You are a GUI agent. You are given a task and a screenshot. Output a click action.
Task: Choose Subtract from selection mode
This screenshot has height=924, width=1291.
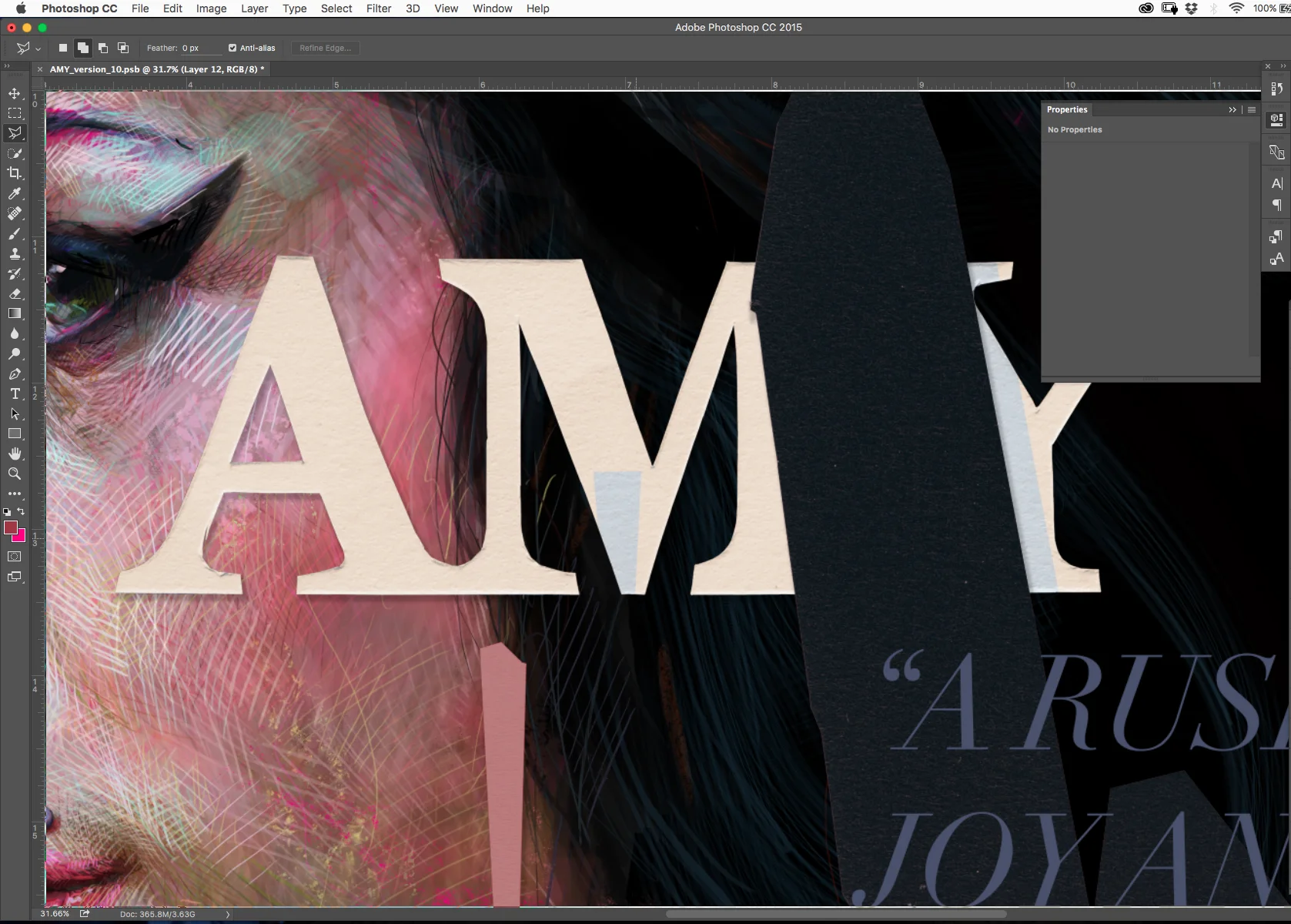tap(103, 48)
